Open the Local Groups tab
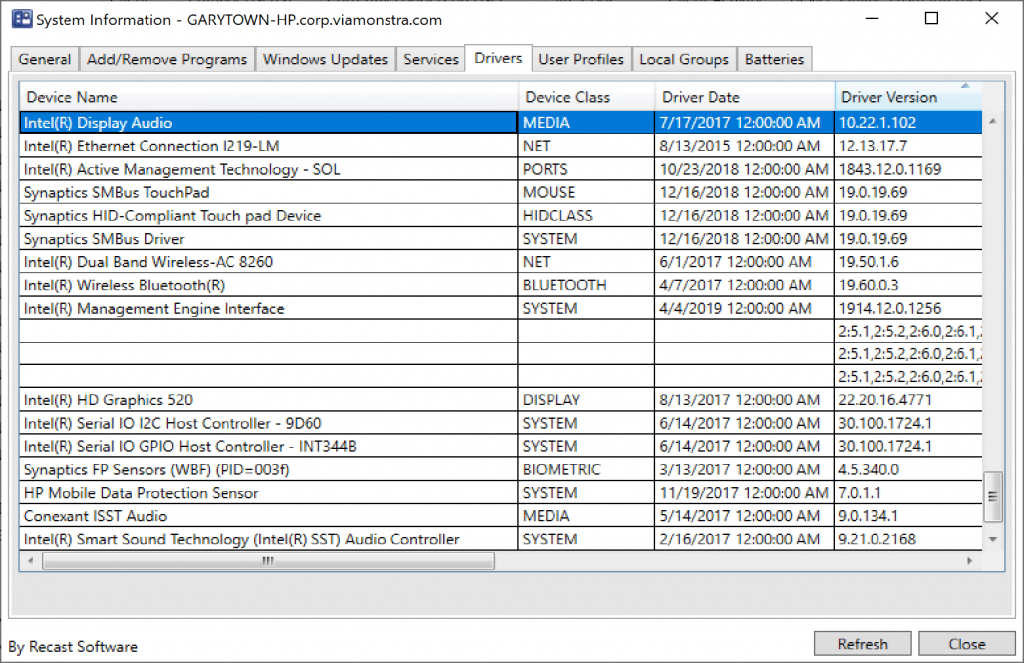The width and height of the screenshot is (1024, 663). click(684, 58)
